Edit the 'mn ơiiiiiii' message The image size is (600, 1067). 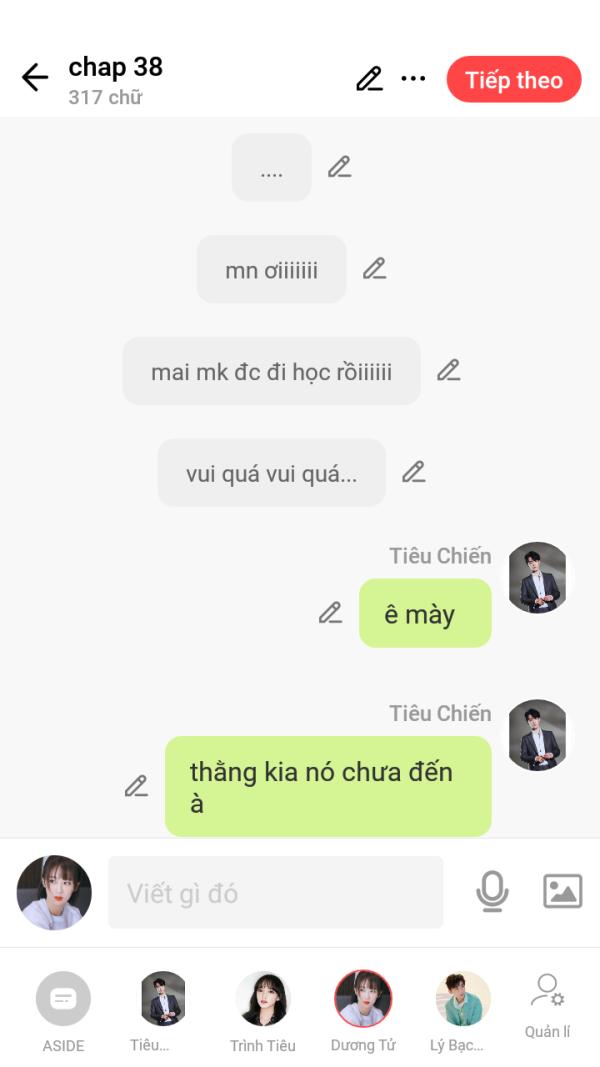[374, 269]
